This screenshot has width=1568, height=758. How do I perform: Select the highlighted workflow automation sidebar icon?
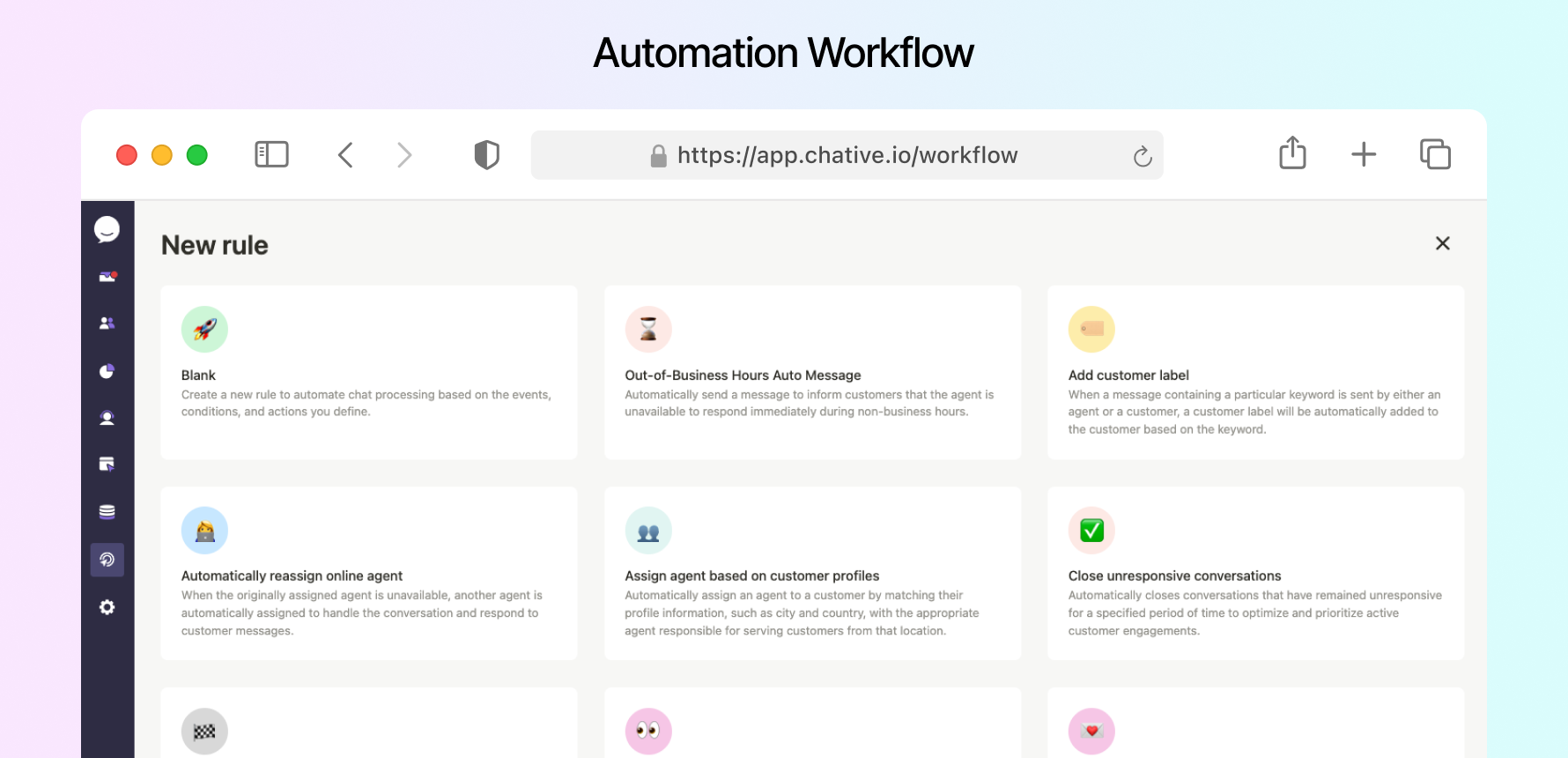pos(107,560)
